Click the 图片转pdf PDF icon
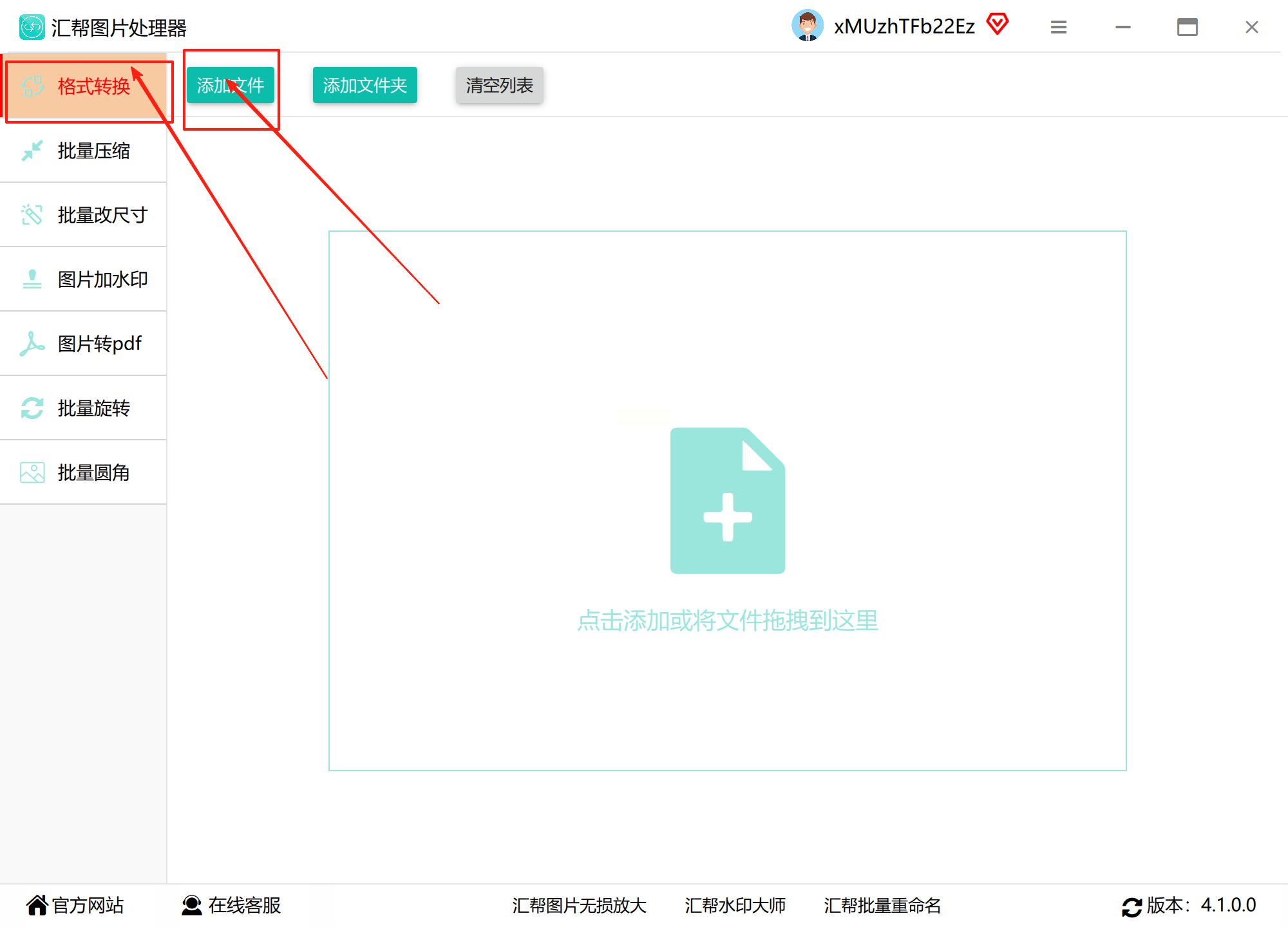 (32, 344)
